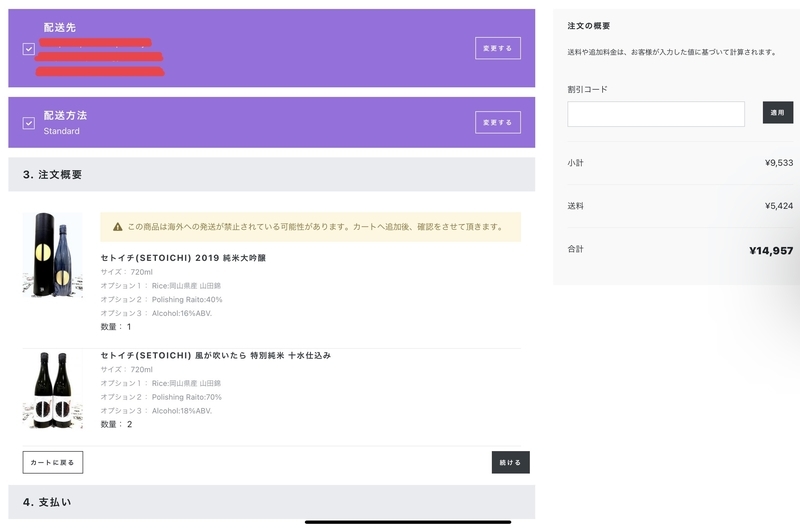The height and width of the screenshot is (528, 800).
Task: Click the 注文の概要 heading
Action: [589, 26]
